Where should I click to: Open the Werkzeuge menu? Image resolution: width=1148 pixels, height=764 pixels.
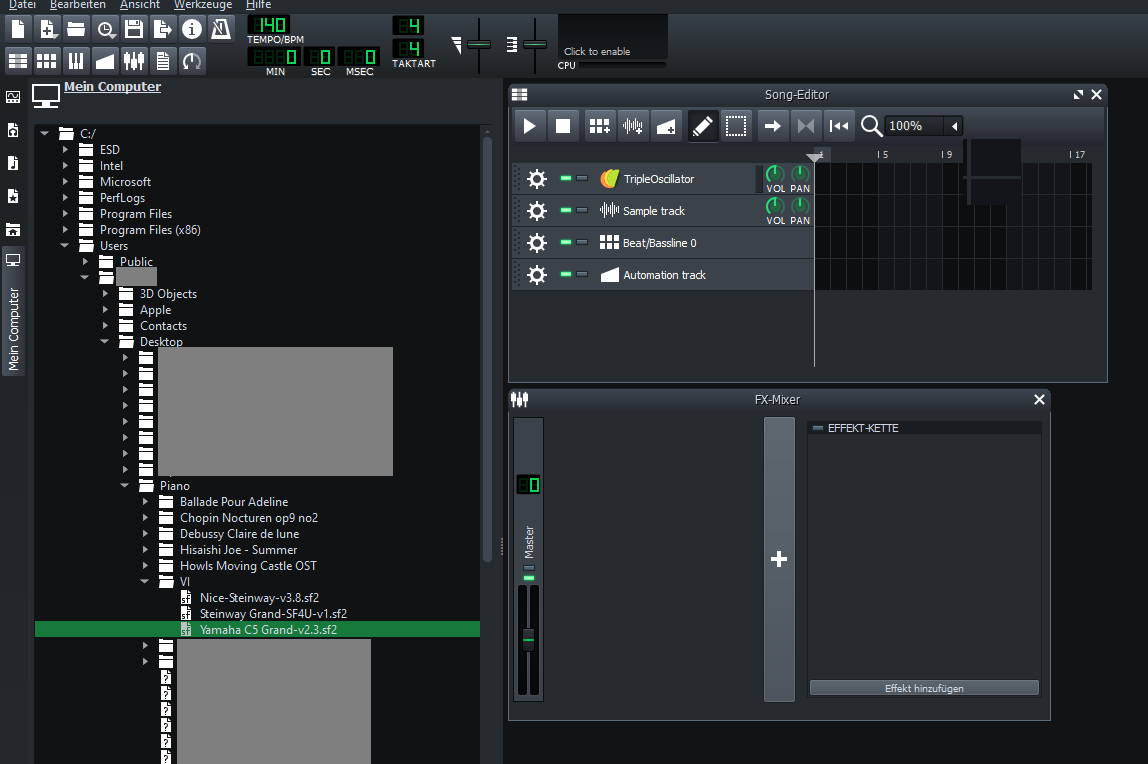point(203,4)
